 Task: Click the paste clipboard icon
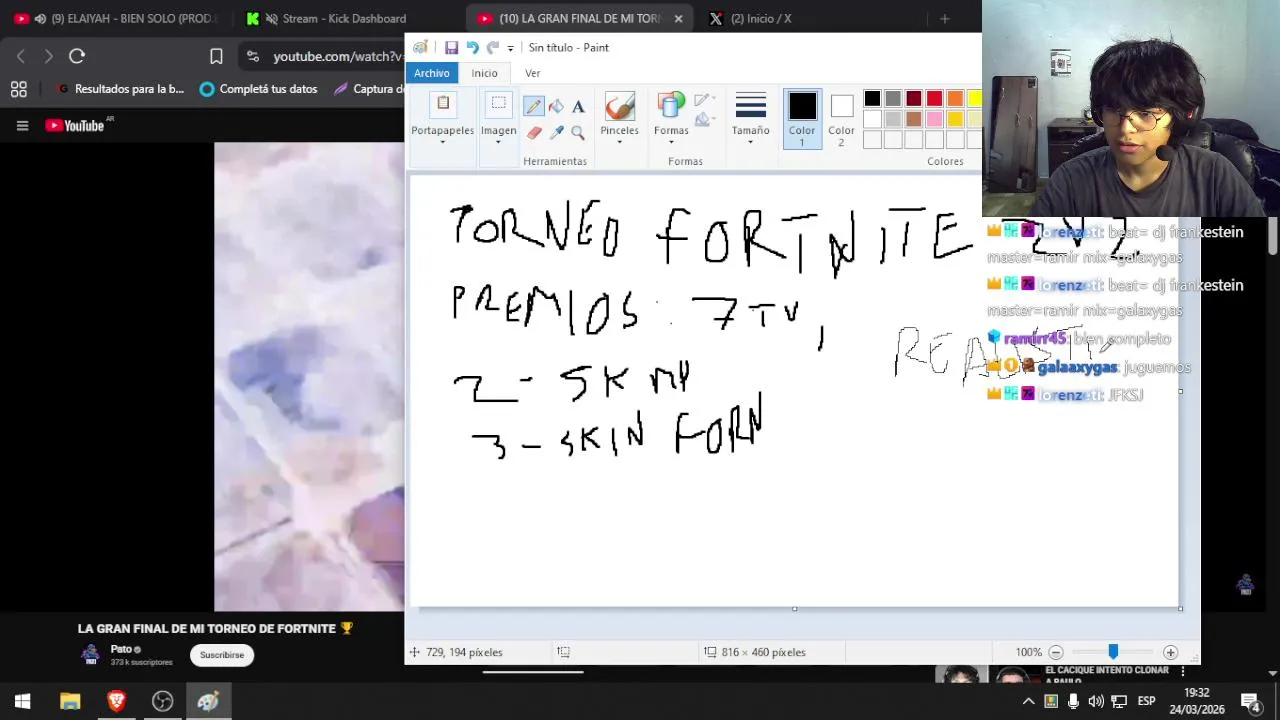click(443, 104)
